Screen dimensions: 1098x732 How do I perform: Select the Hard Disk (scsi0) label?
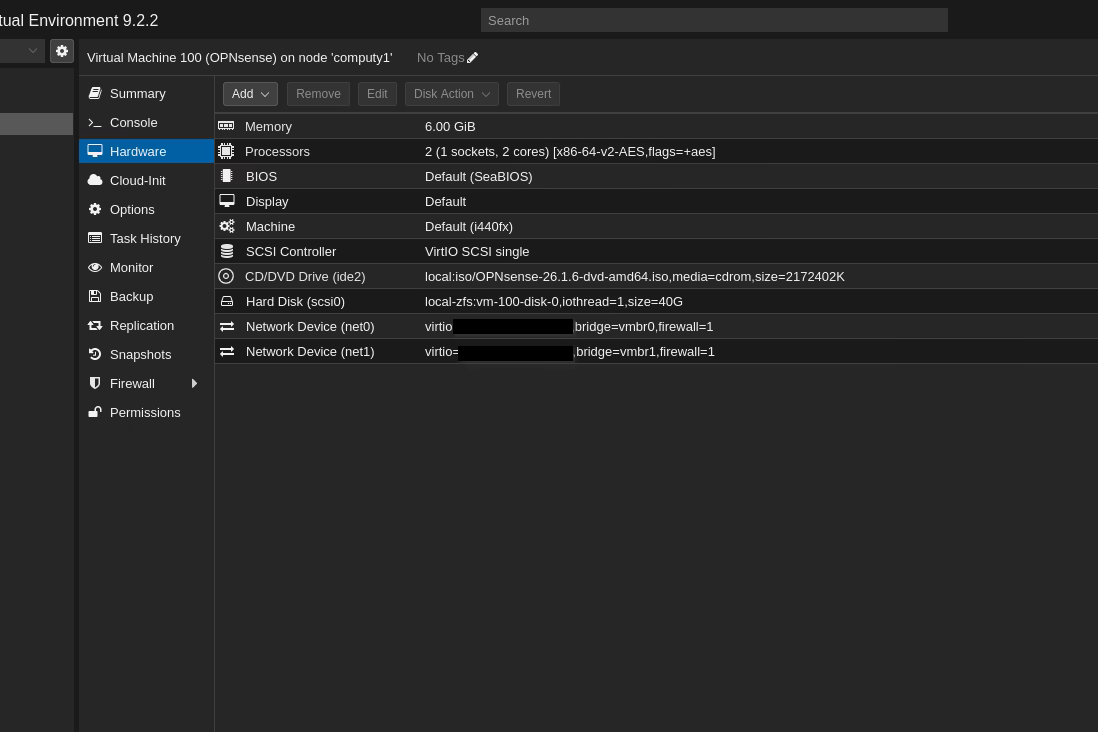295,302
